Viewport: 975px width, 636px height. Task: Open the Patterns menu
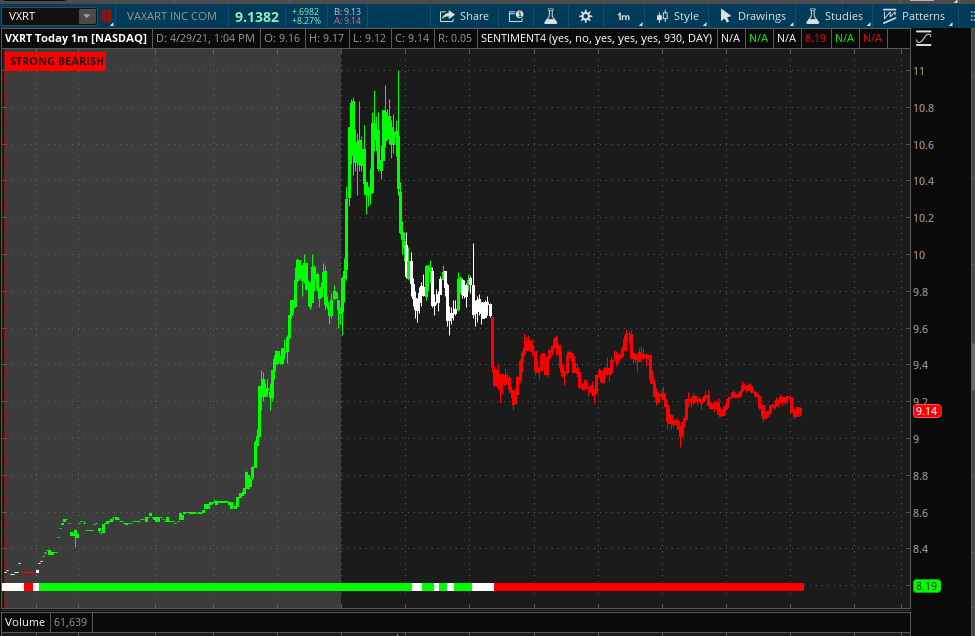click(x=913, y=16)
